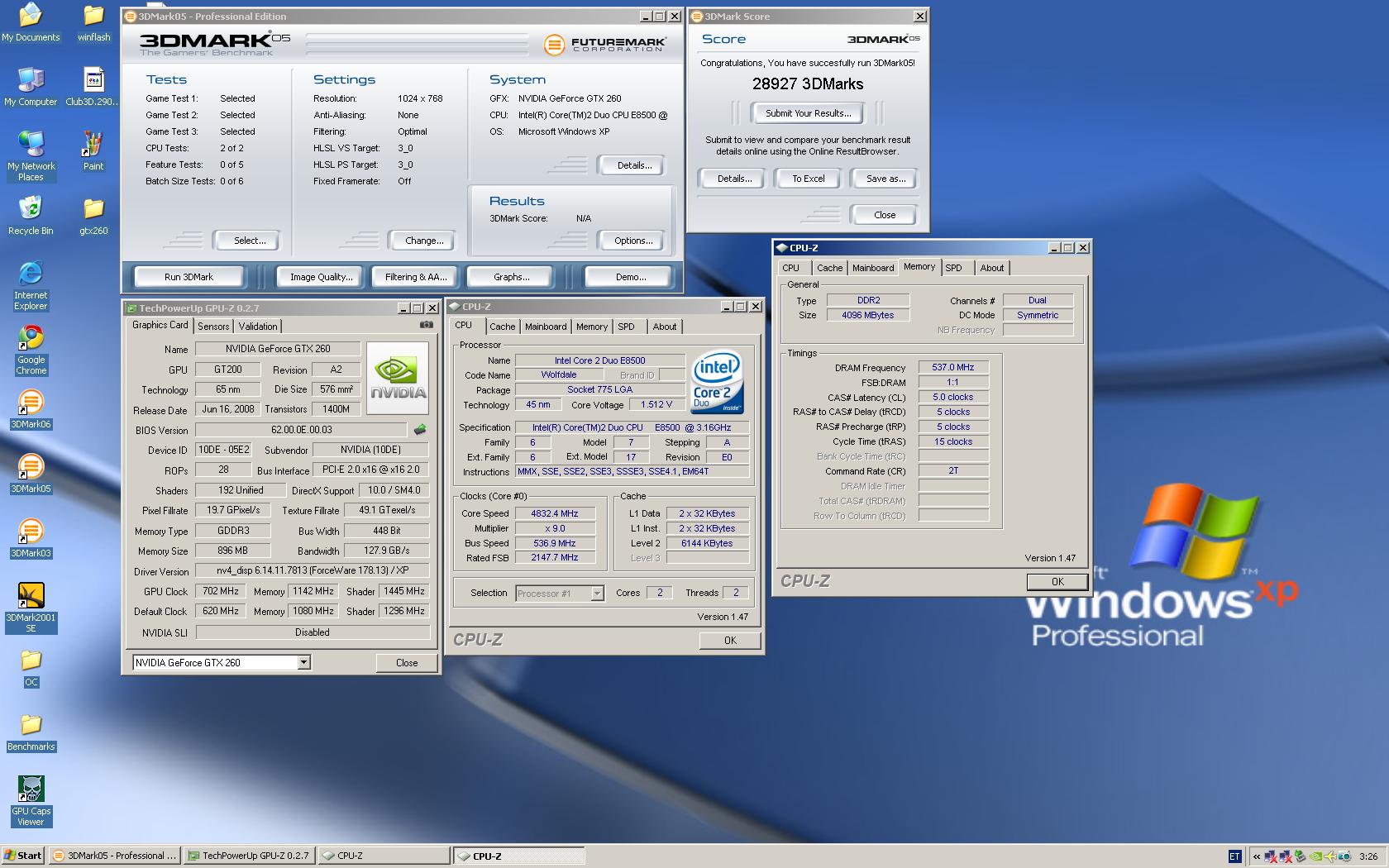
Task: Click OK in the CPU-Z CPU window
Action: pos(730,641)
